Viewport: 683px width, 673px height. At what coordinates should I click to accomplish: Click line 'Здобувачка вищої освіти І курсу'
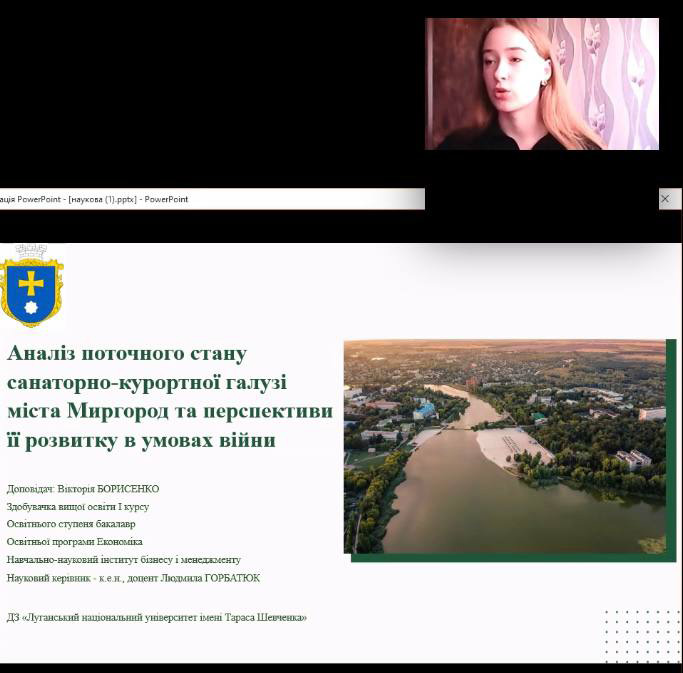(x=78, y=507)
